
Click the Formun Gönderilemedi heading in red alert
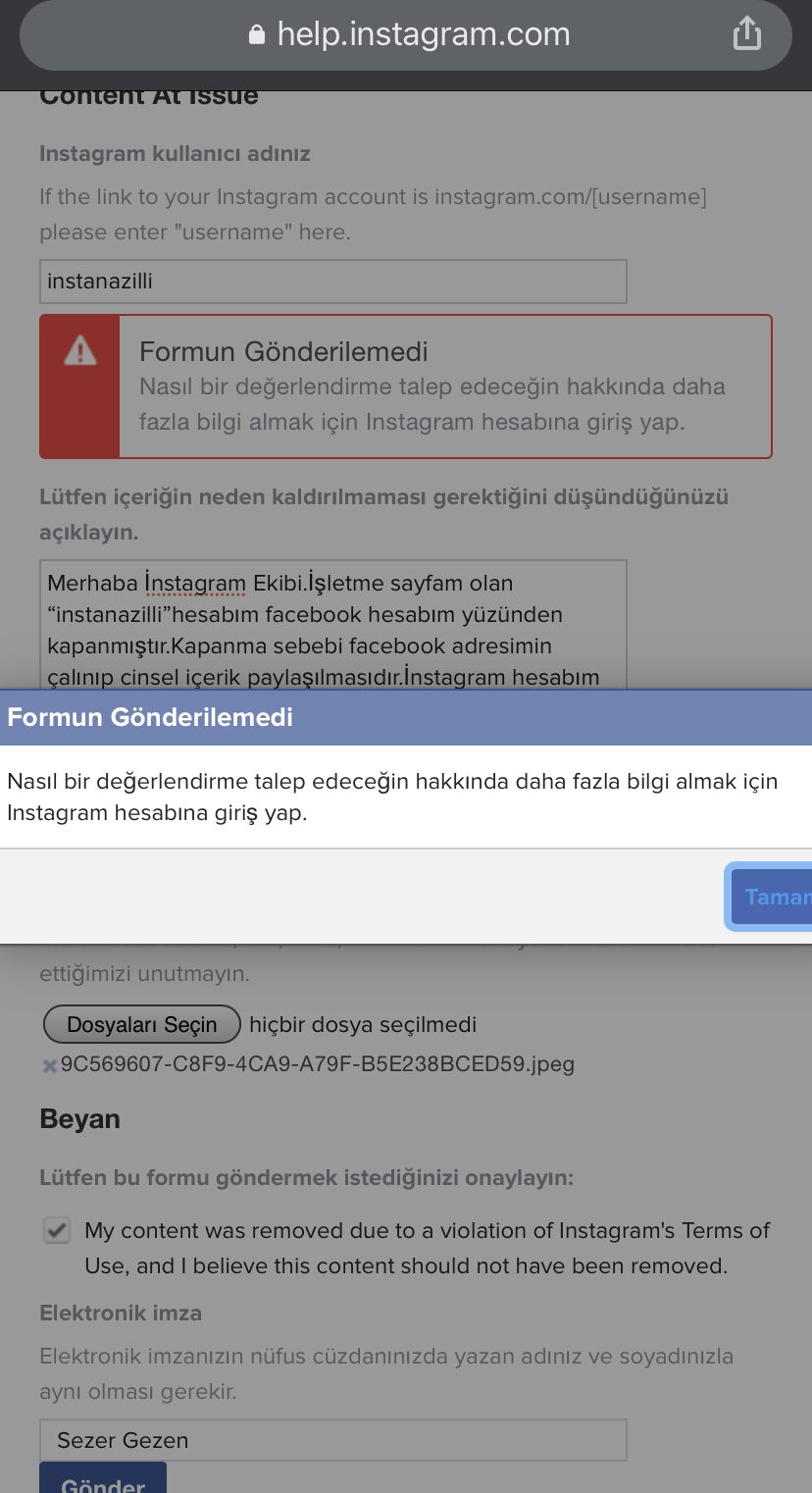pos(283,351)
